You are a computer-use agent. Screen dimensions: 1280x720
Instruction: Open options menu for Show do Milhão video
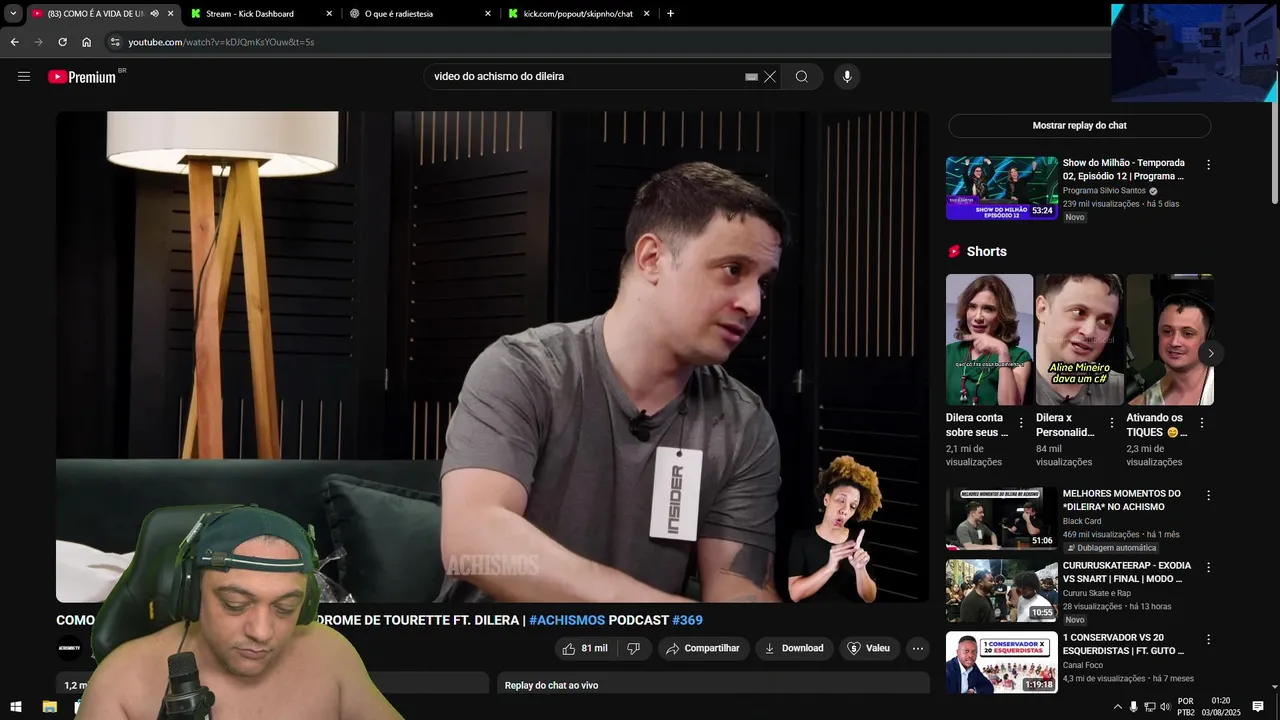(x=1208, y=164)
